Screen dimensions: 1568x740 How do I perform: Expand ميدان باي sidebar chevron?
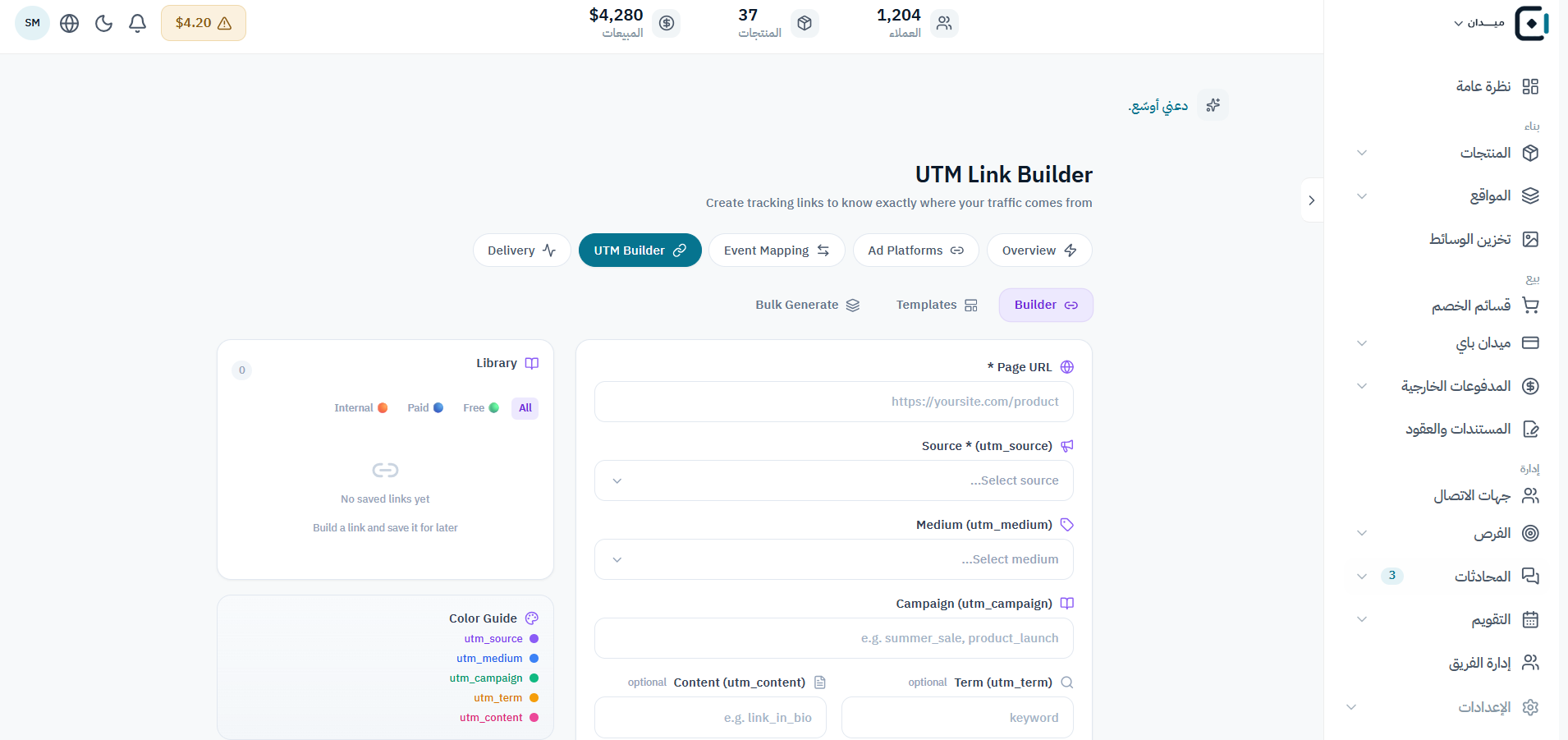click(x=1362, y=343)
